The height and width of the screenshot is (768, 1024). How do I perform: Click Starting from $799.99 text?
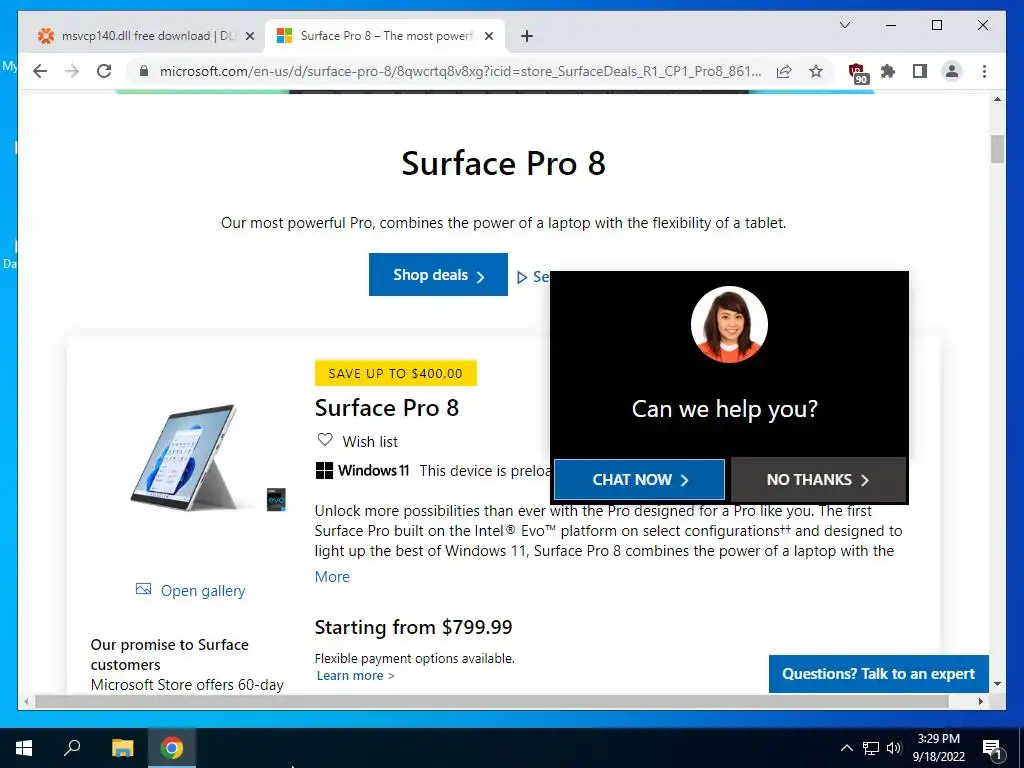click(x=413, y=627)
